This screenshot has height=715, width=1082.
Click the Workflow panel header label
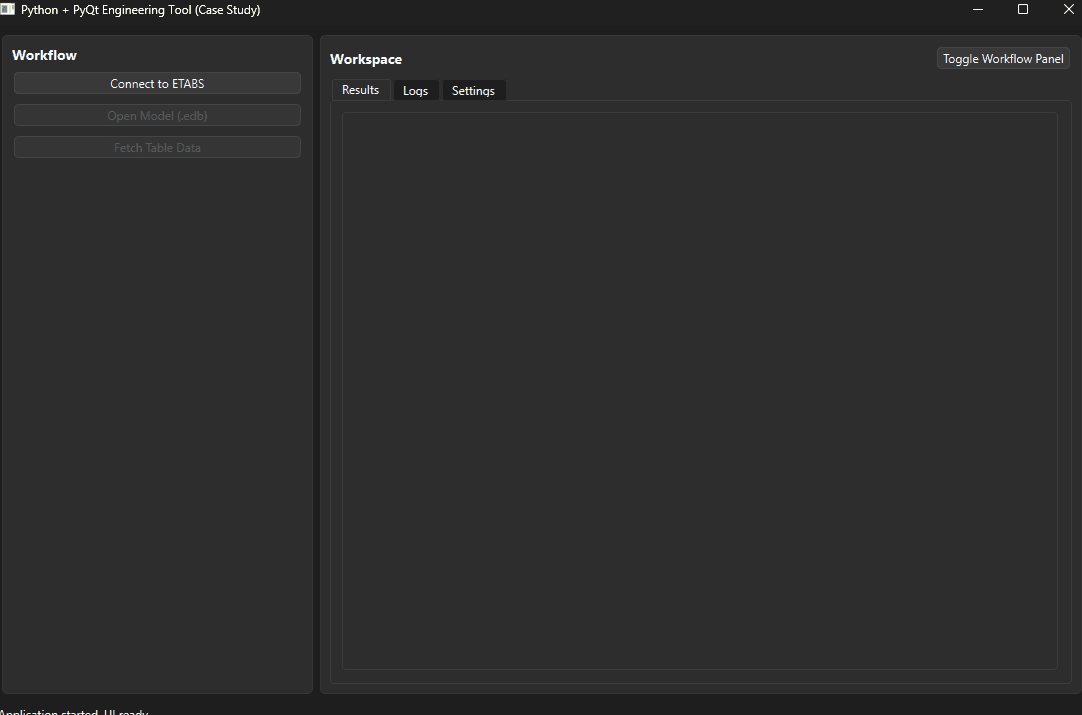44,55
